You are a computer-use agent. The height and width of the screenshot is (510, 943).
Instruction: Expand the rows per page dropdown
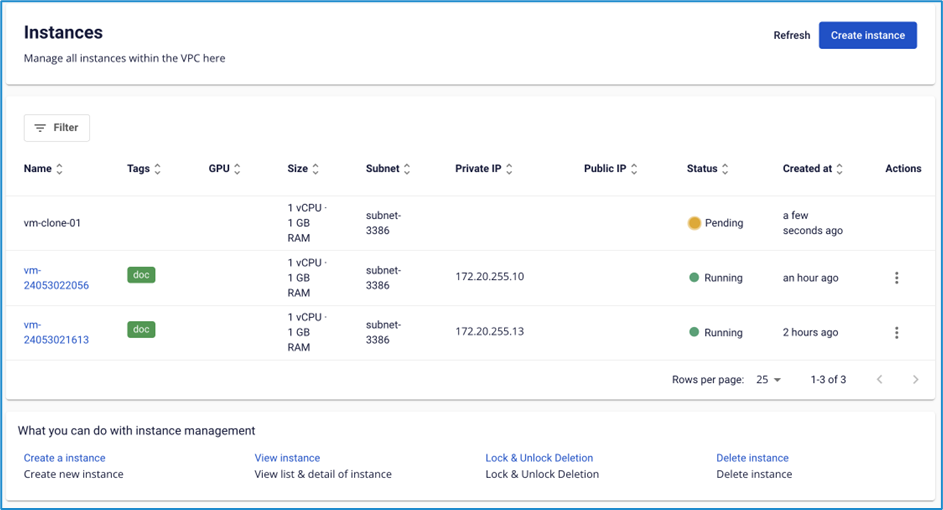[769, 380]
